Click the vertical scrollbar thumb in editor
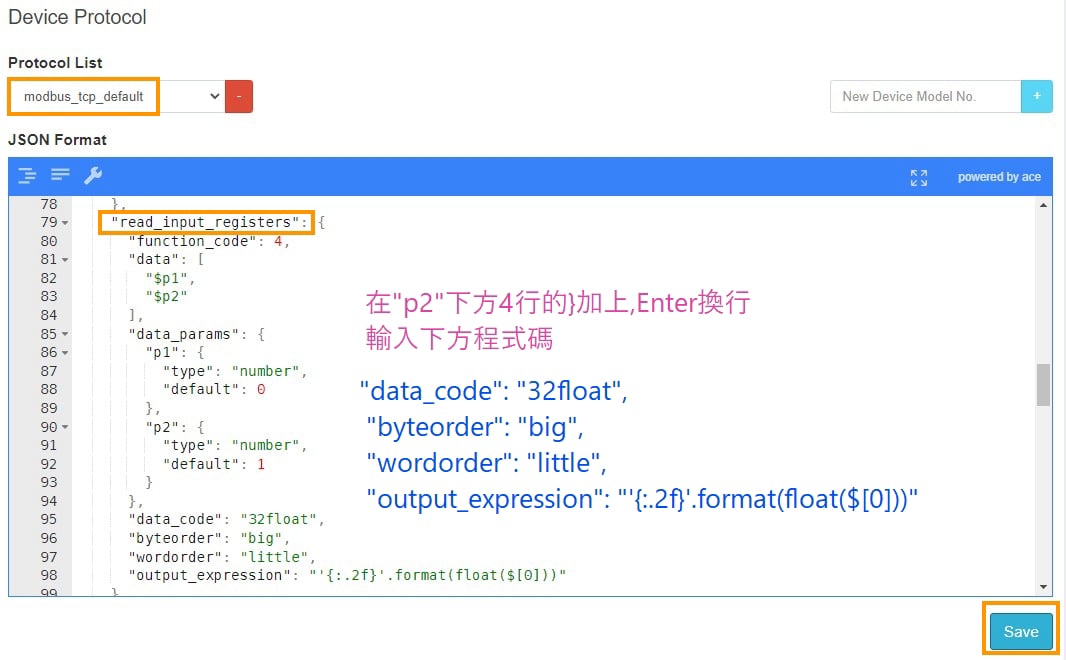The height and width of the screenshot is (660, 1066). (1044, 385)
